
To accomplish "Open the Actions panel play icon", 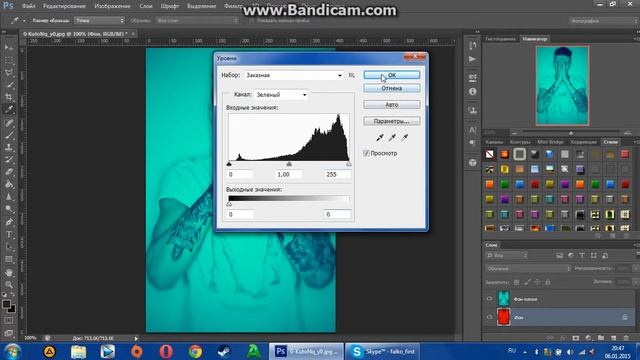I will pyautogui.click(x=473, y=60).
